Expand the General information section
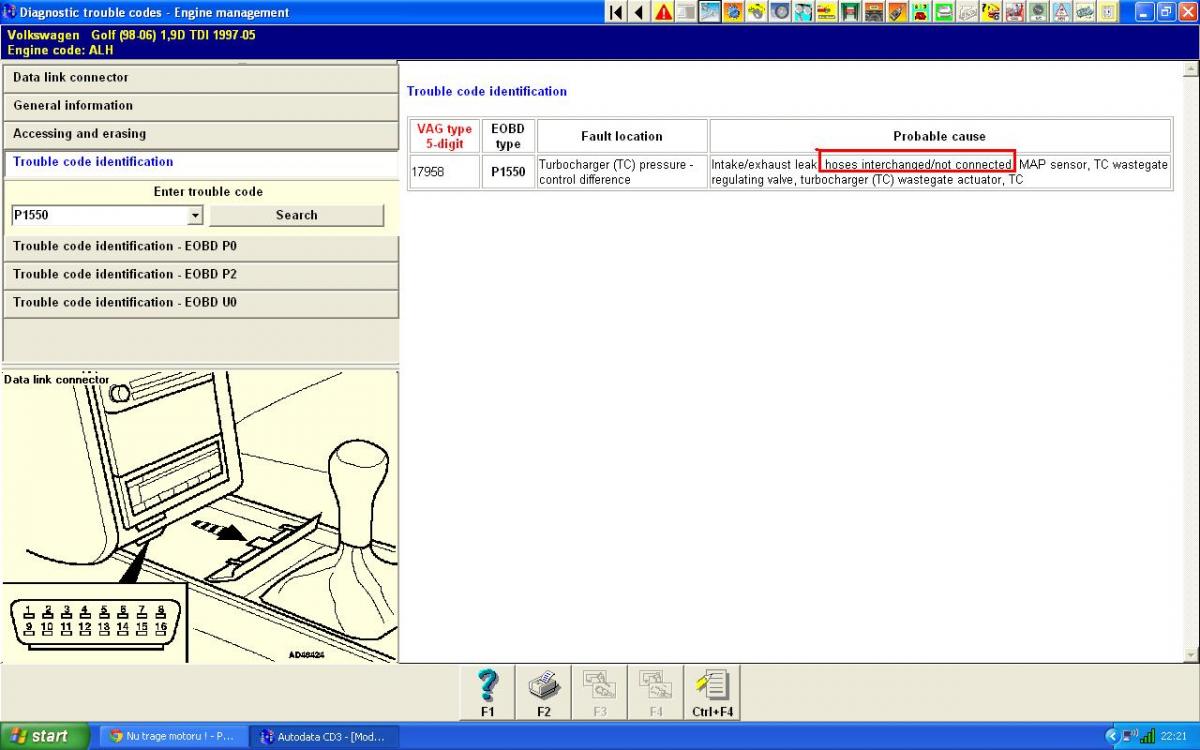Image resolution: width=1200 pixels, height=750 pixels. (200, 106)
